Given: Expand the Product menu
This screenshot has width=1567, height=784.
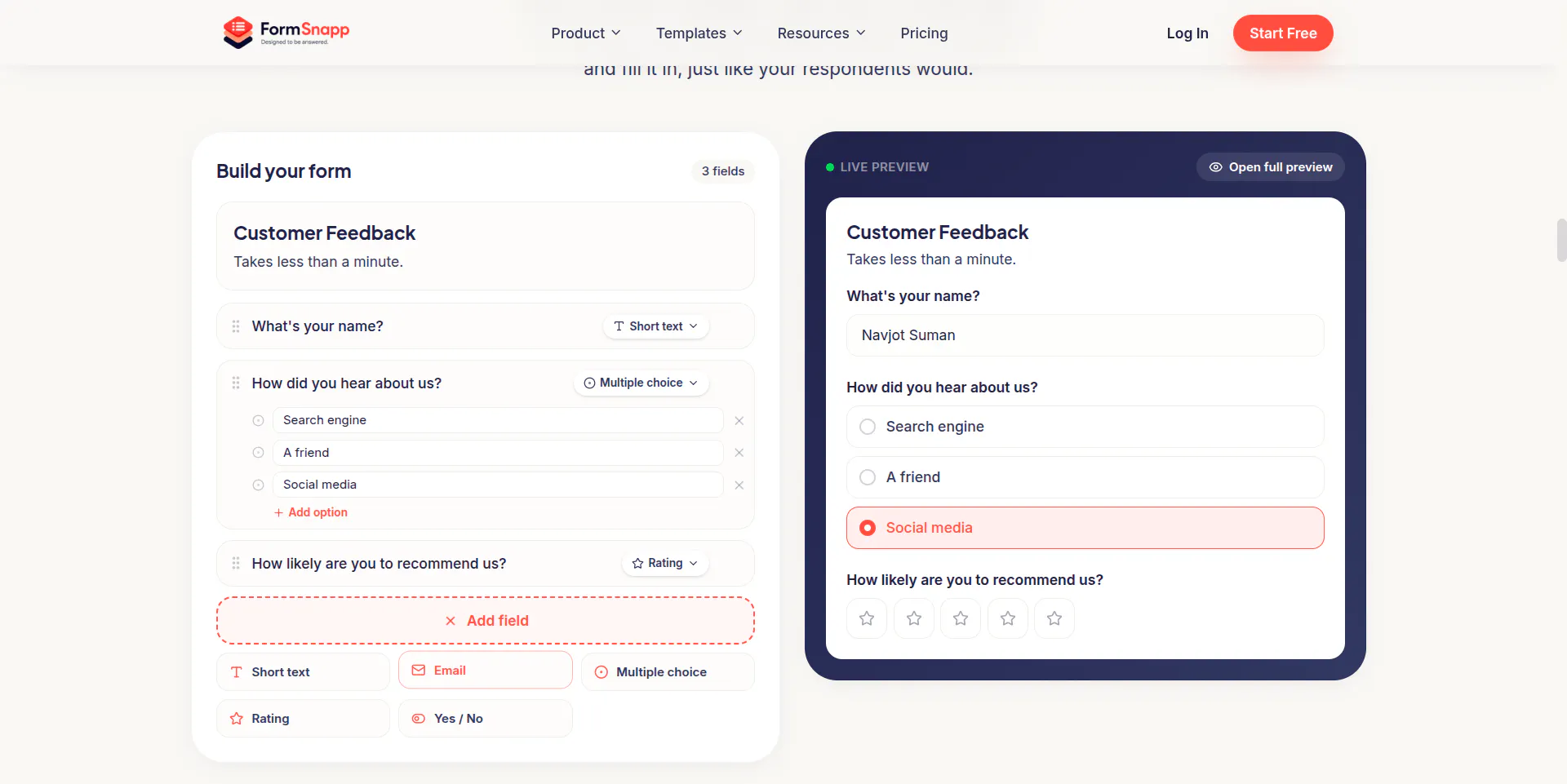Looking at the screenshot, I should 586,33.
